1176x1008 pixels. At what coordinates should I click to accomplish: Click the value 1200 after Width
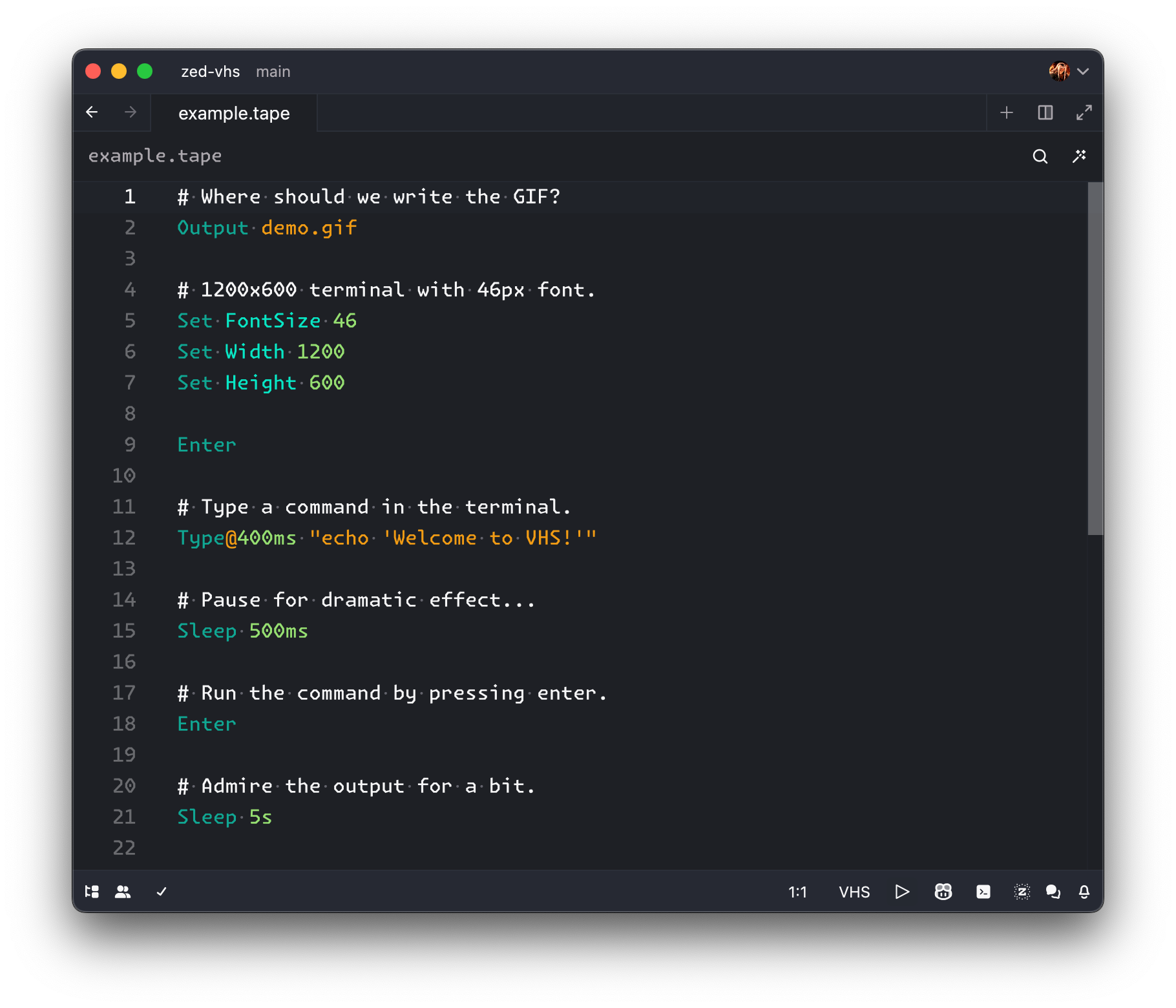[x=320, y=352]
